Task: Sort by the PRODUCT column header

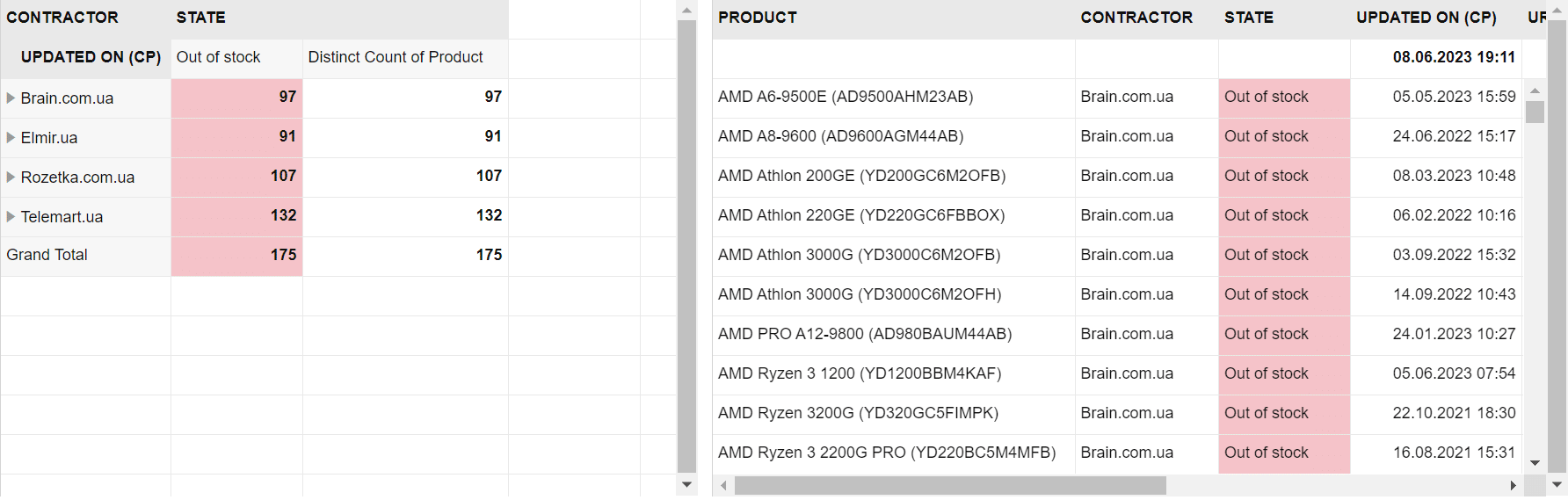Action: point(758,18)
